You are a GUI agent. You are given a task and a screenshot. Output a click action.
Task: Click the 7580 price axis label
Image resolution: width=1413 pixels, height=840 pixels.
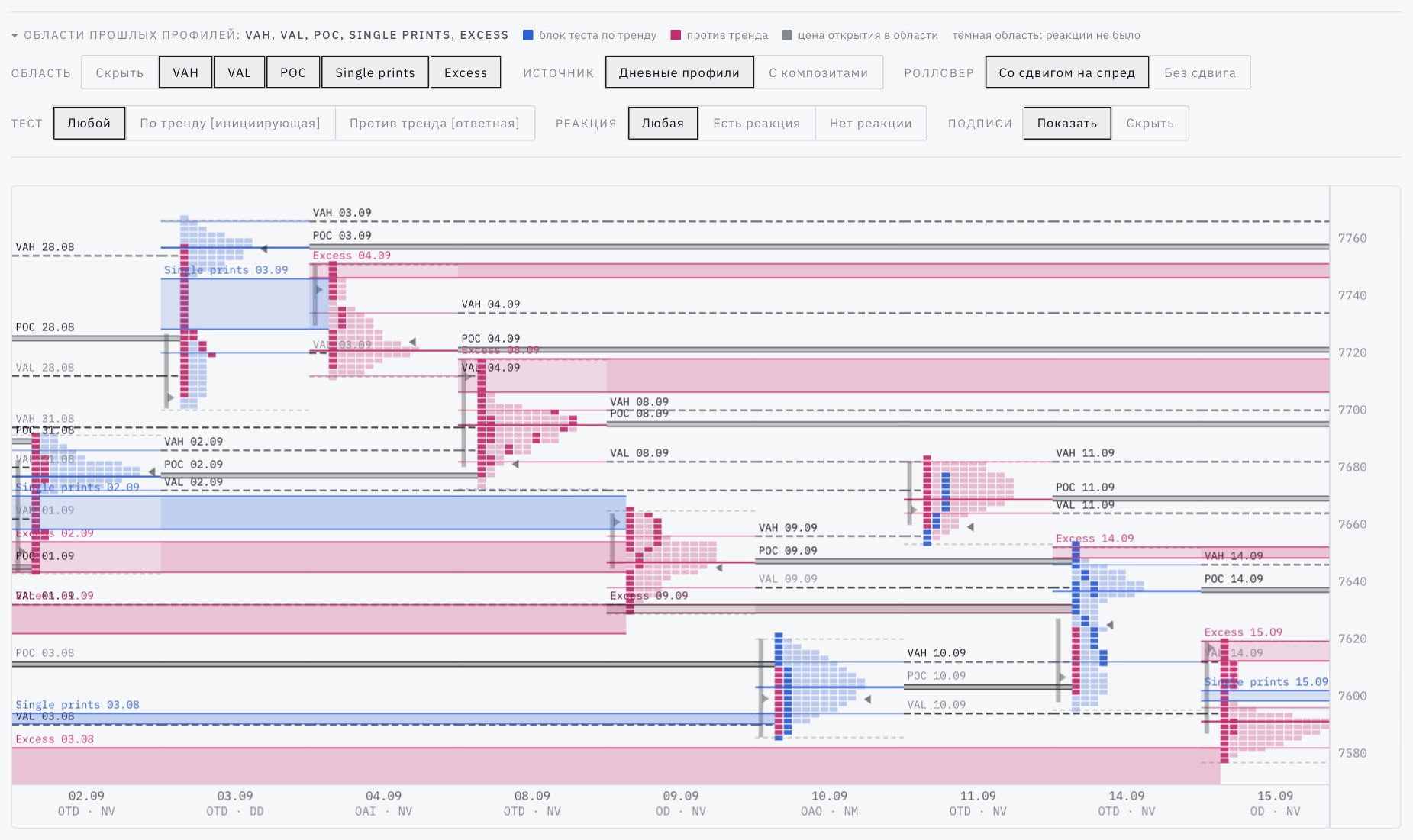point(1353,753)
